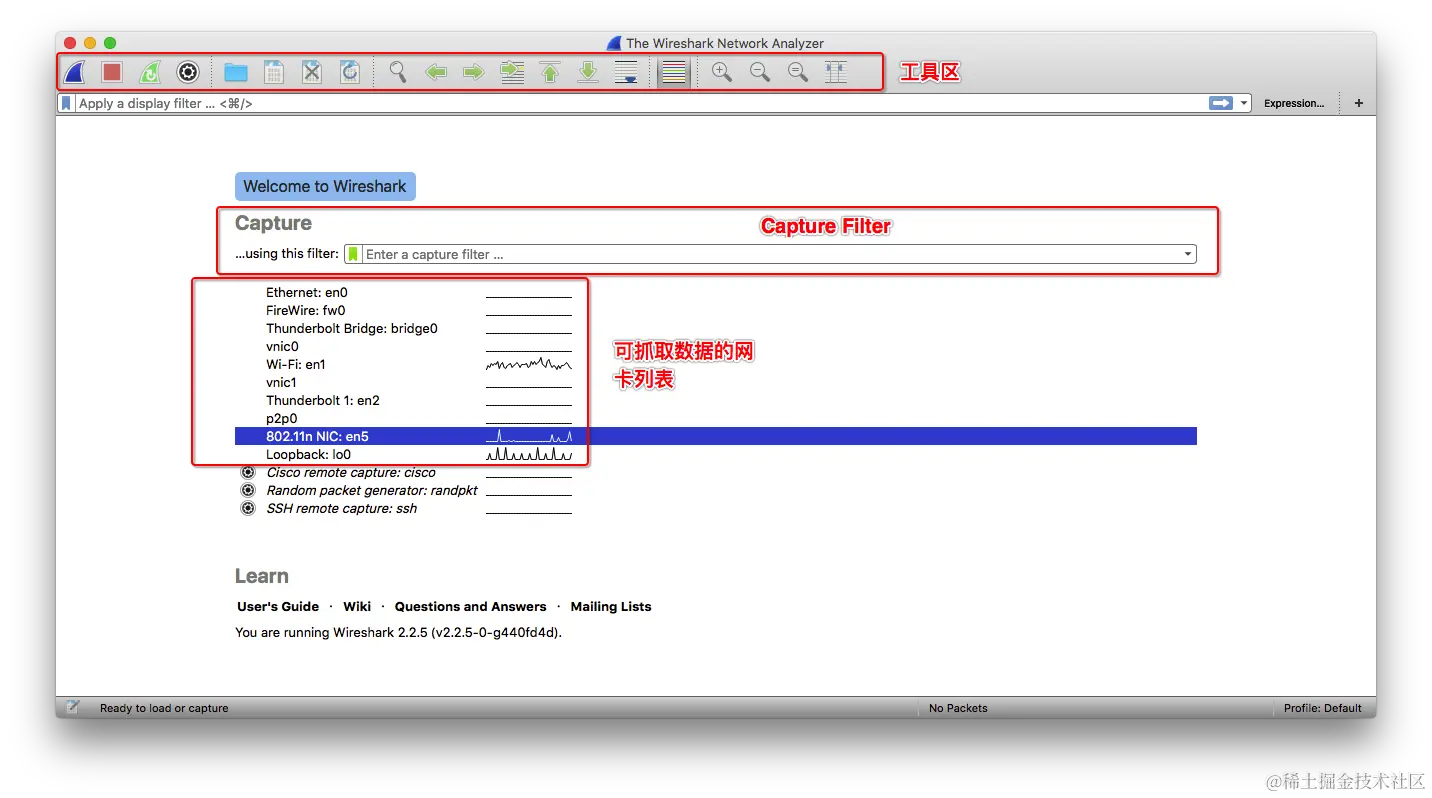
Task: Click the Profile: Default status entry
Action: 1323,708
